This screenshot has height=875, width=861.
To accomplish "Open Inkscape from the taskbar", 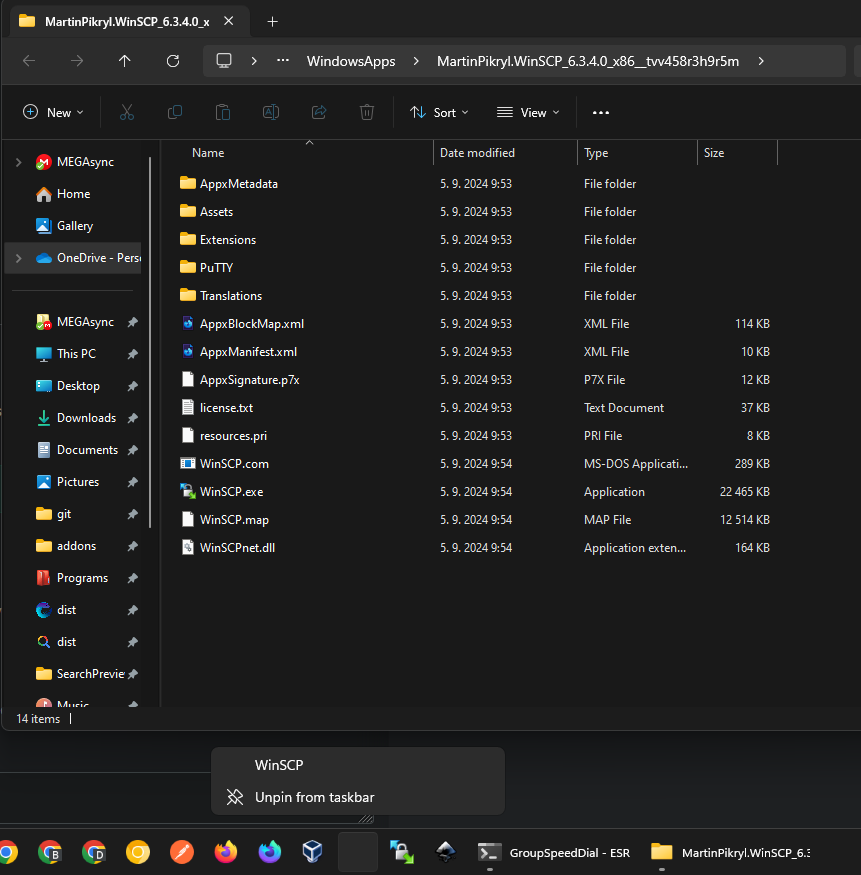I will tap(445, 851).
